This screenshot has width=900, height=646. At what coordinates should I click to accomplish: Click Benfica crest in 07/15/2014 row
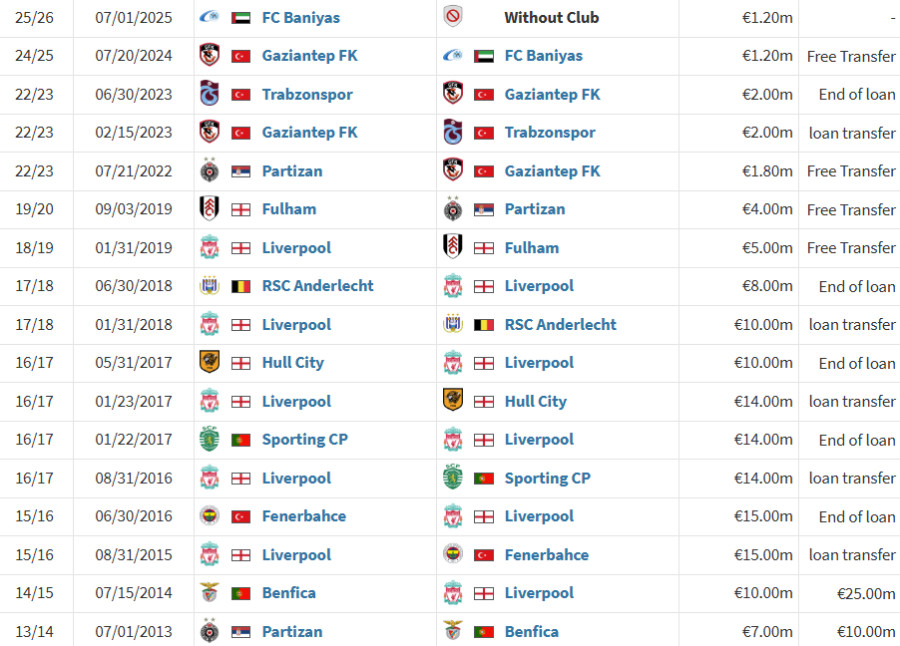(210, 592)
